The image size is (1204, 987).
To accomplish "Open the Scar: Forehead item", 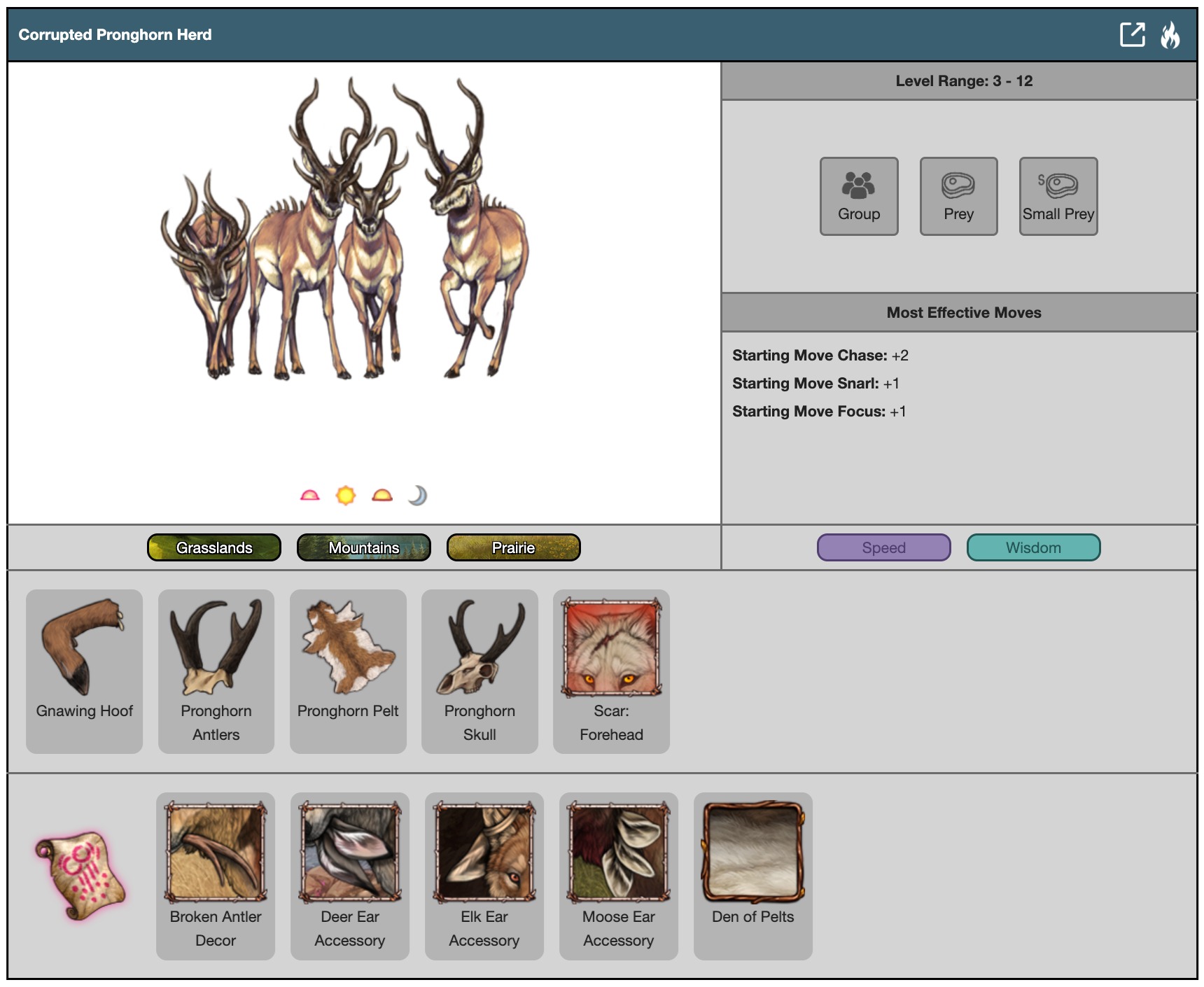I will tap(611, 671).
